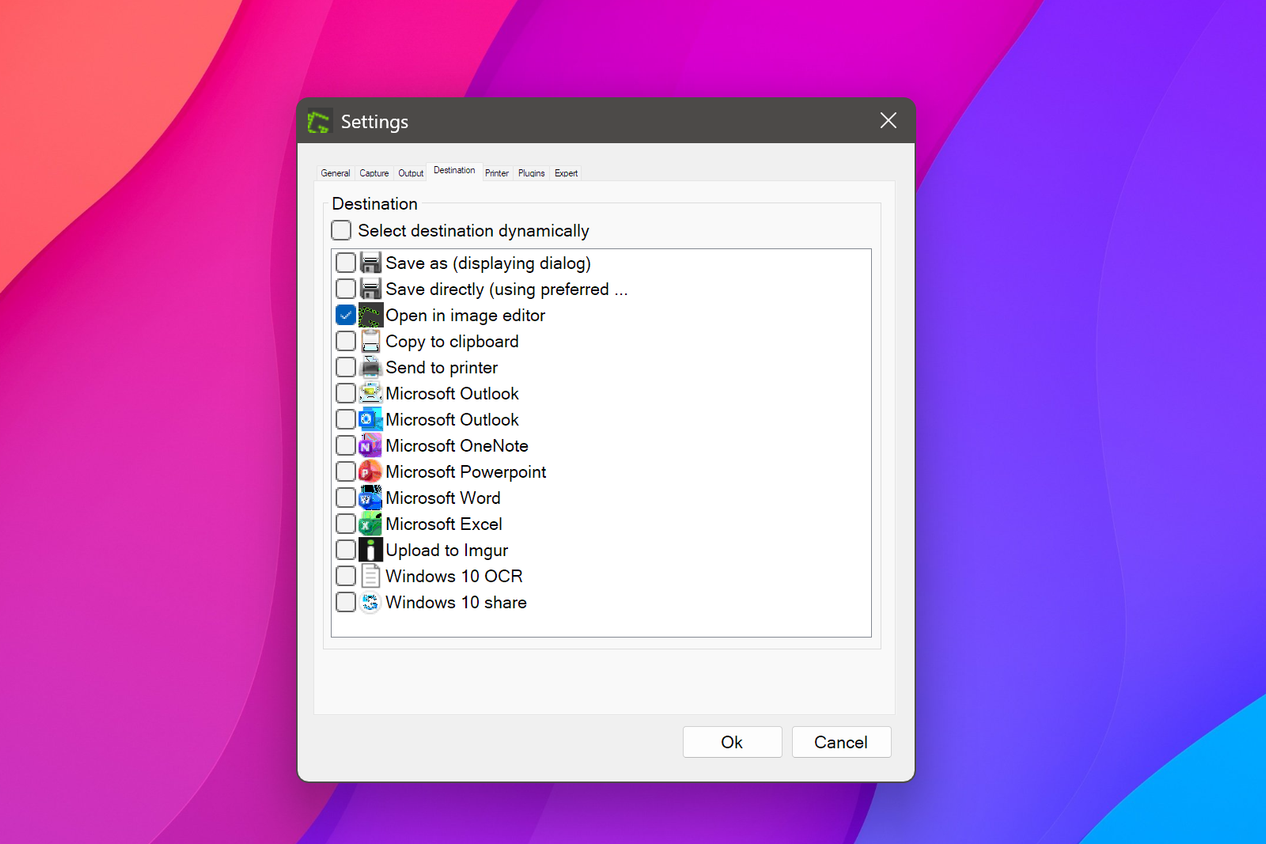Click the 'Microsoft Powerpoint' label

coord(466,471)
